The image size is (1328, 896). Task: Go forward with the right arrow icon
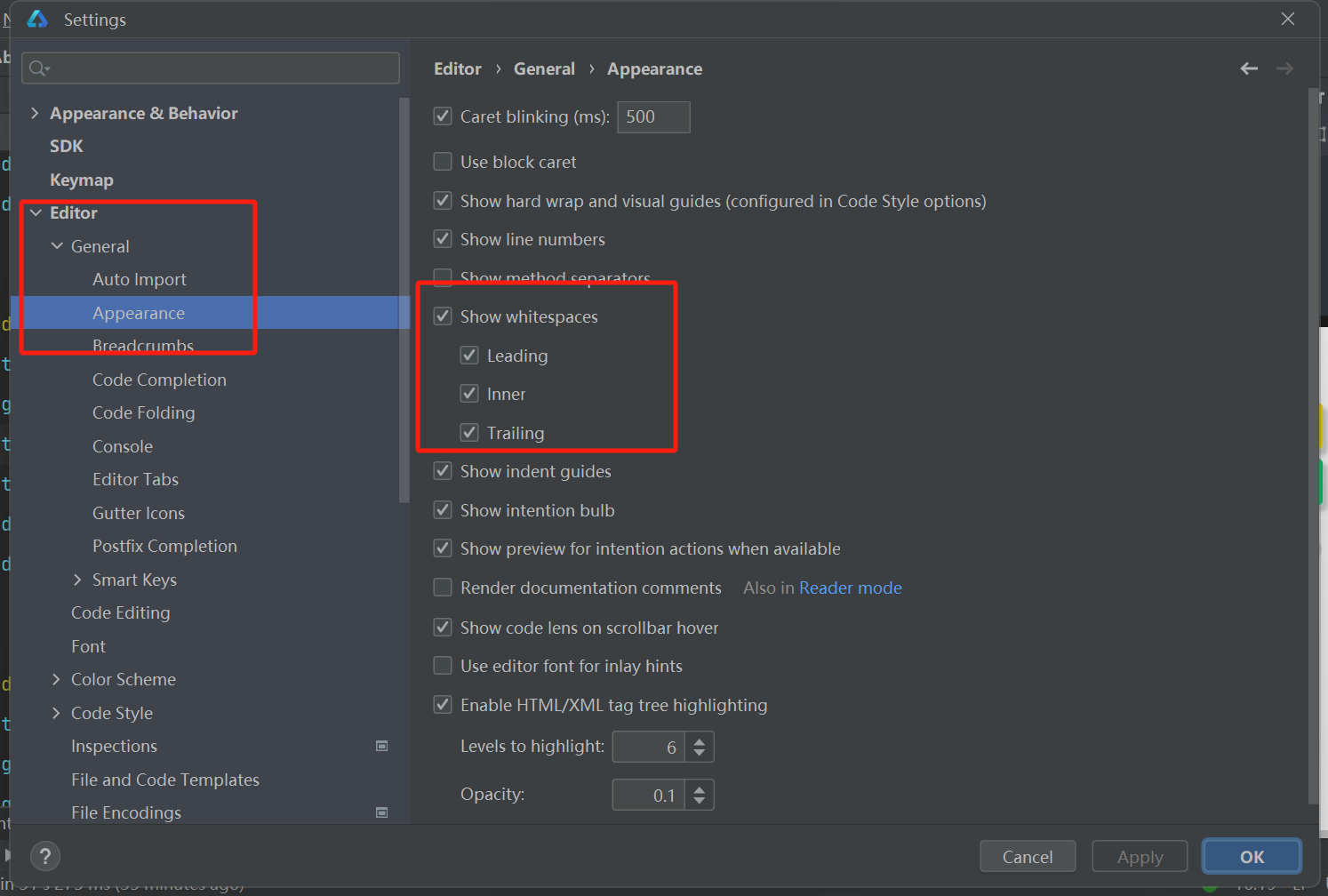(x=1284, y=68)
